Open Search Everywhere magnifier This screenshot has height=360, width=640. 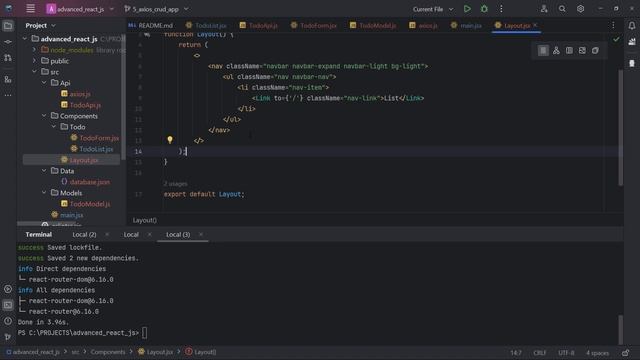[x=562, y=9]
